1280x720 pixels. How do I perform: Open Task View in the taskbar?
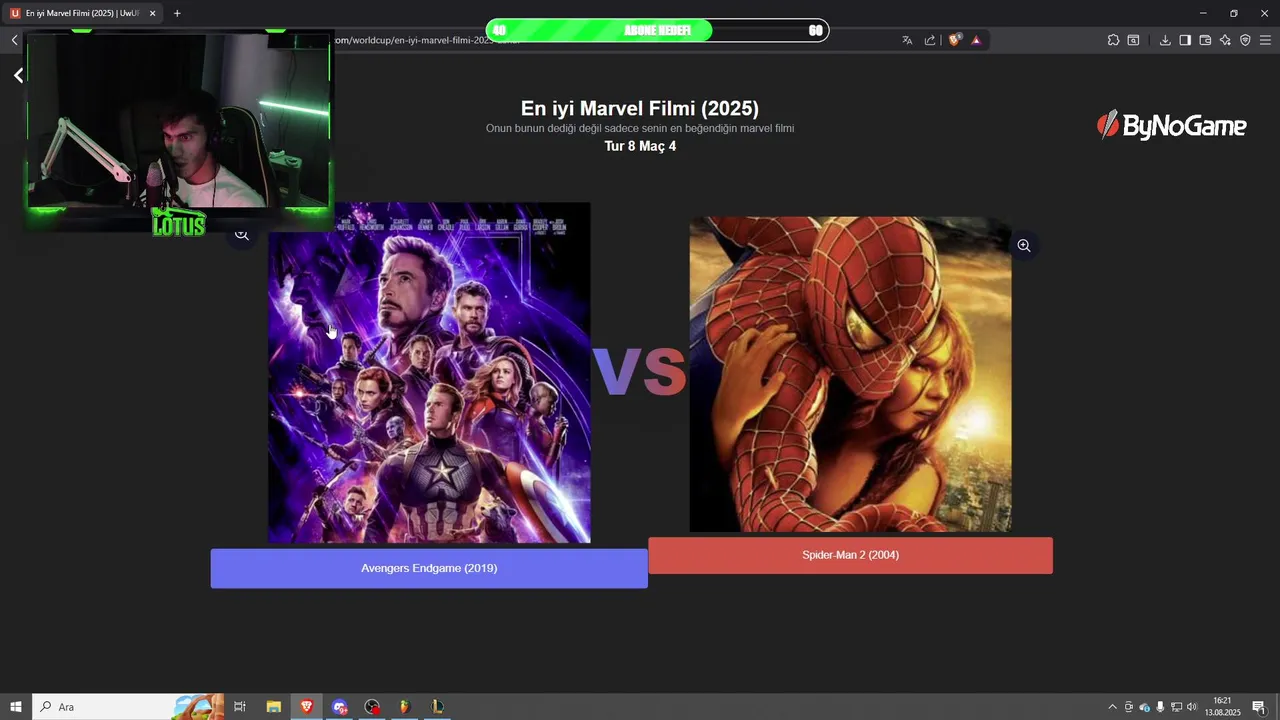(x=240, y=707)
